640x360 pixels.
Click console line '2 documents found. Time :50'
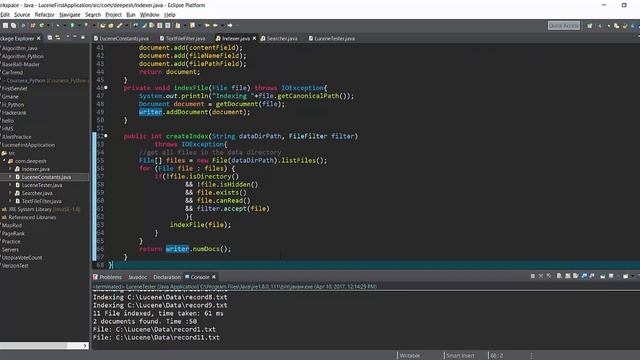click(145, 321)
